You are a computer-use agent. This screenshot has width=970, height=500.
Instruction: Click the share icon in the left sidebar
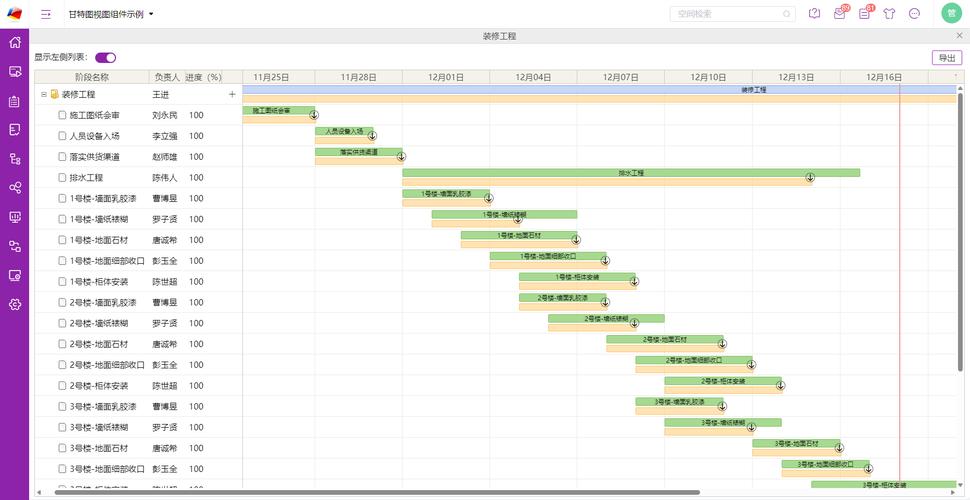pyautogui.click(x=15, y=188)
